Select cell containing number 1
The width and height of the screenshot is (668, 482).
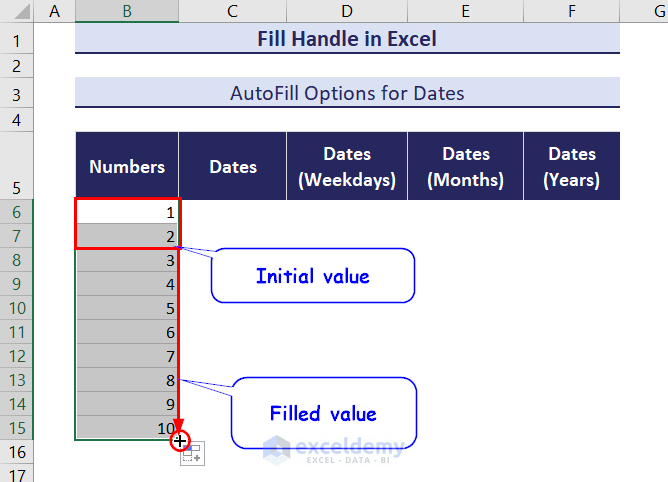127,212
